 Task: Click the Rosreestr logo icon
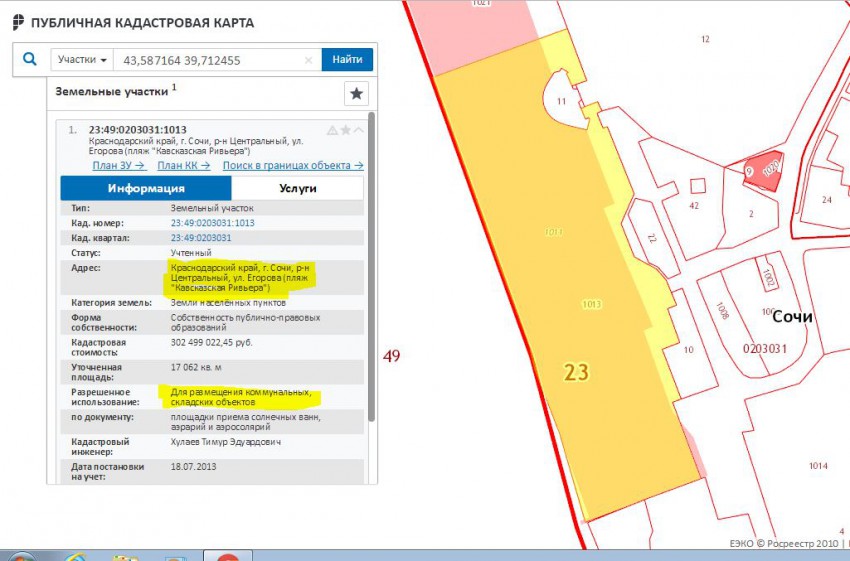coord(18,22)
